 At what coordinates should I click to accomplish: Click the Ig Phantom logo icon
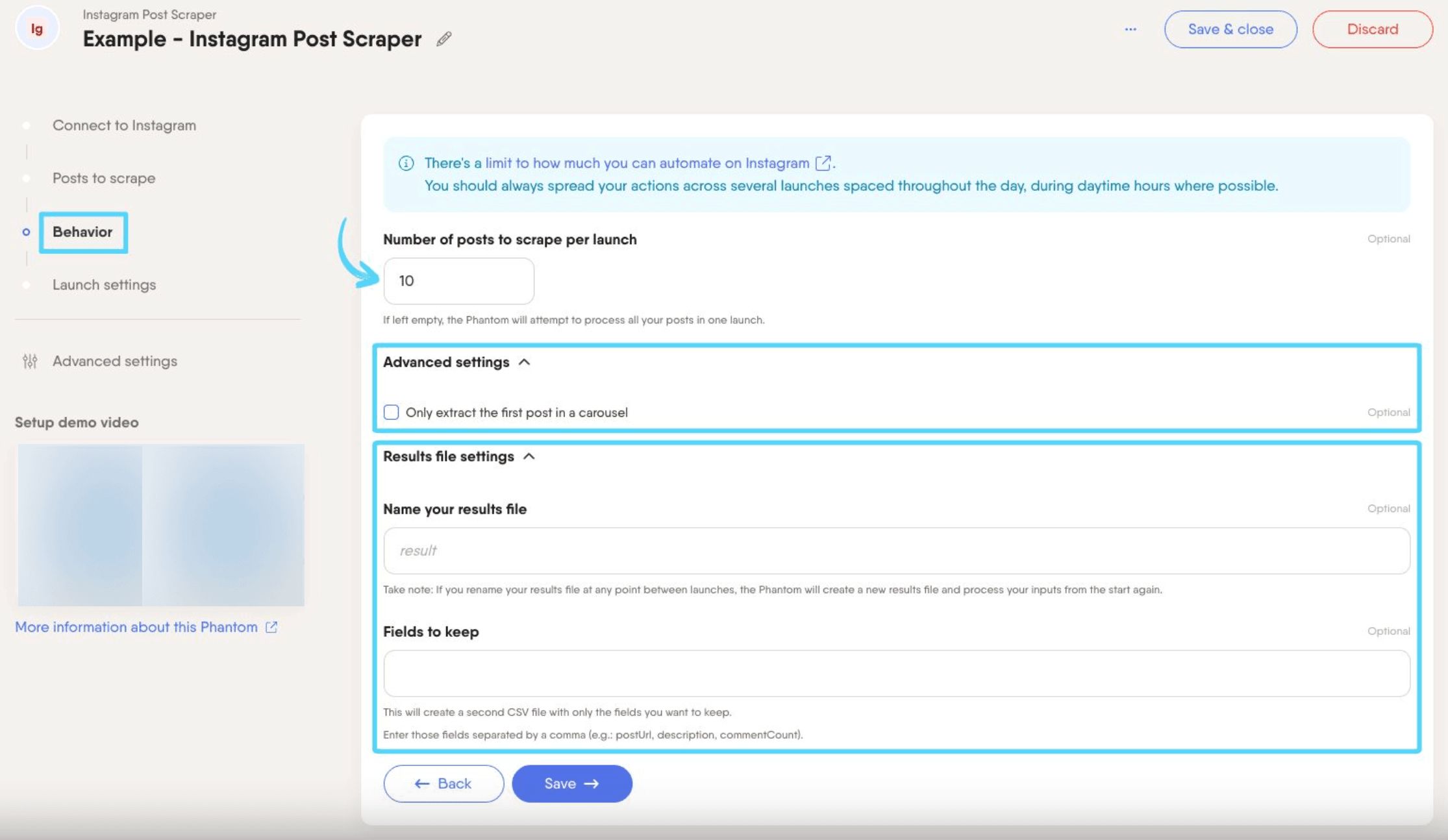point(37,29)
